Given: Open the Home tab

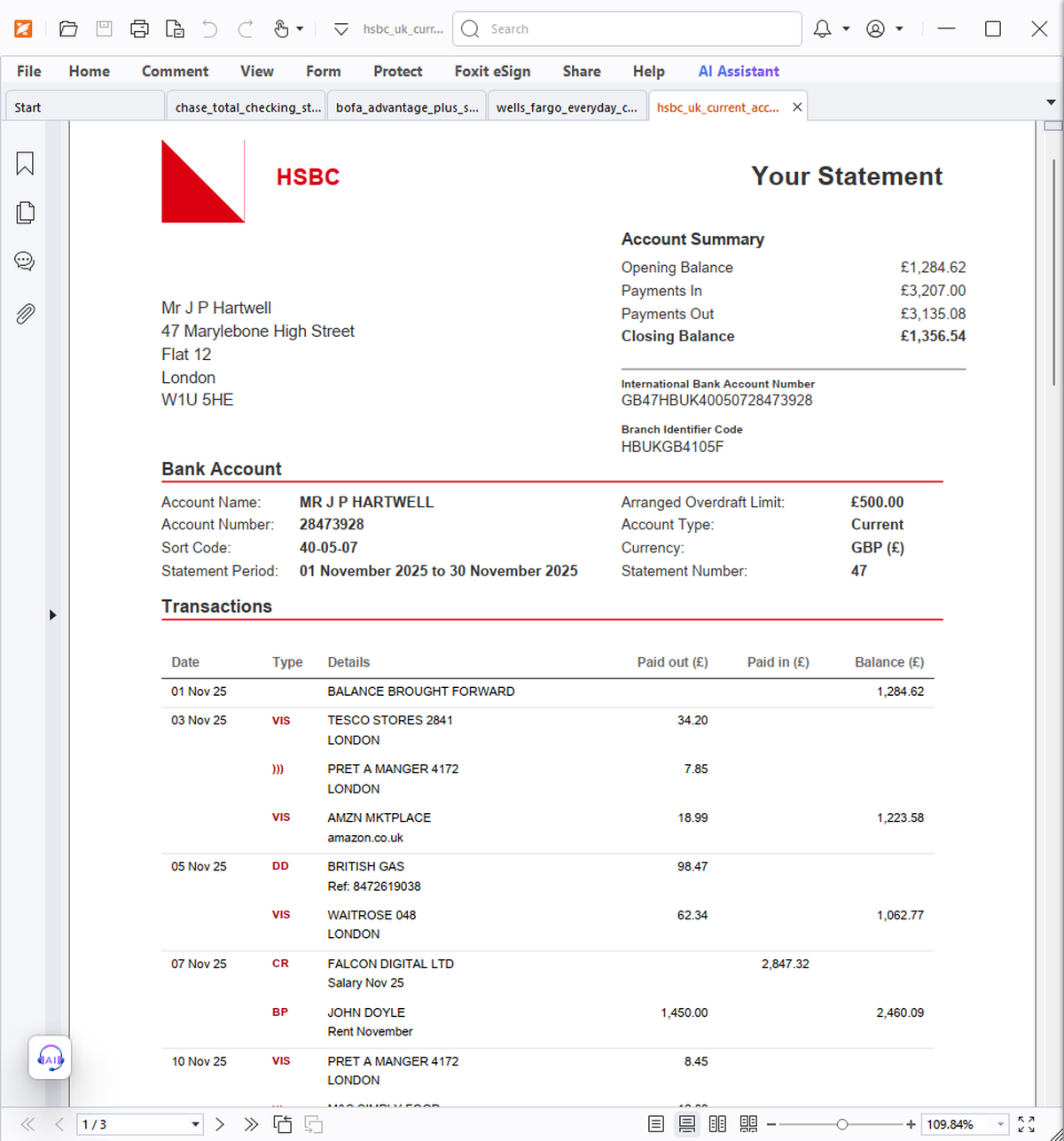Looking at the screenshot, I should tap(90, 71).
